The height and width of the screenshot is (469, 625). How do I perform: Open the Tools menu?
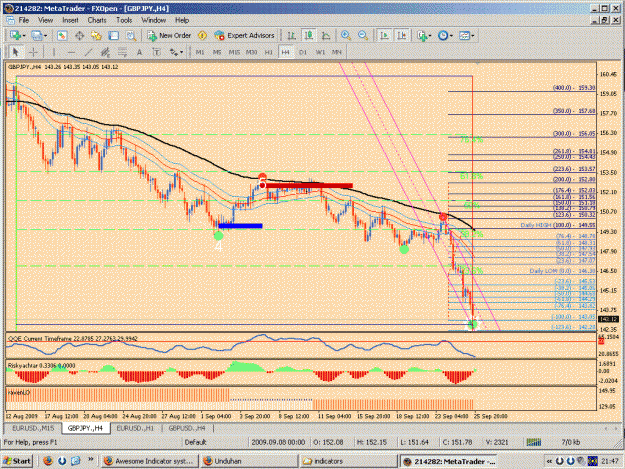point(124,20)
